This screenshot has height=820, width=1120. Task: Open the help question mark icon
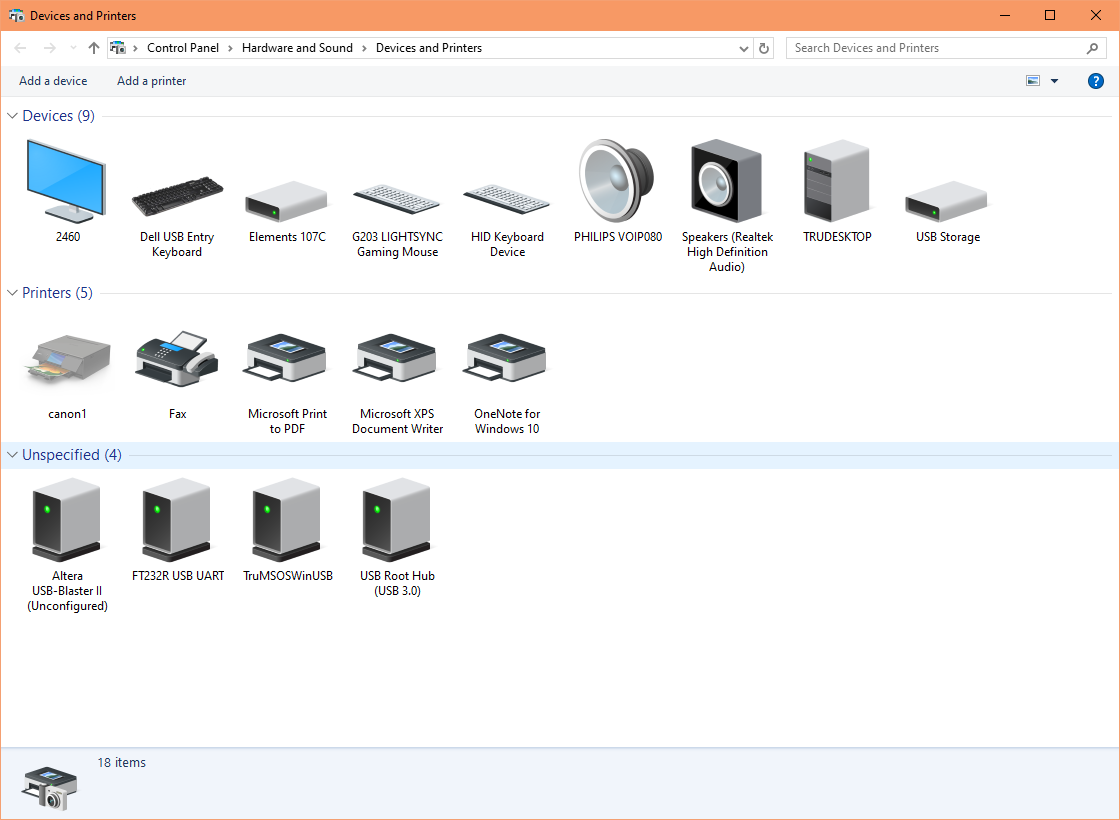(1095, 81)
